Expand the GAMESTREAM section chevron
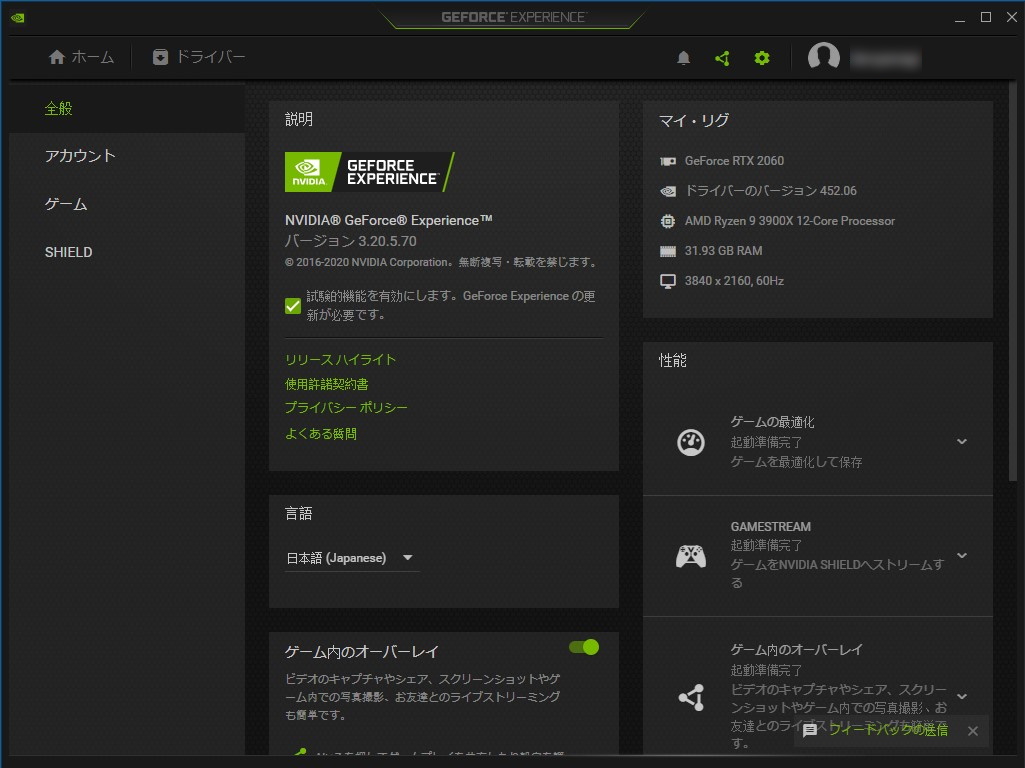 [961, 557]
